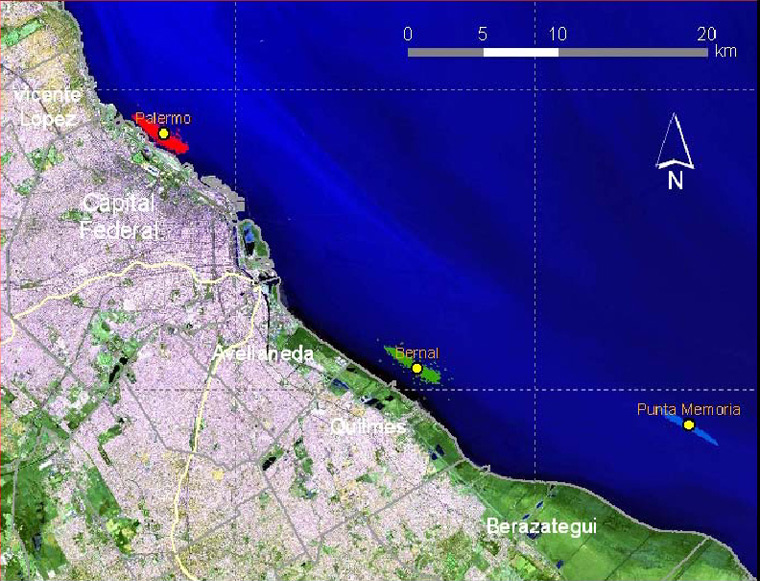Click the letter N below the arrow

[x=675, y=181]
